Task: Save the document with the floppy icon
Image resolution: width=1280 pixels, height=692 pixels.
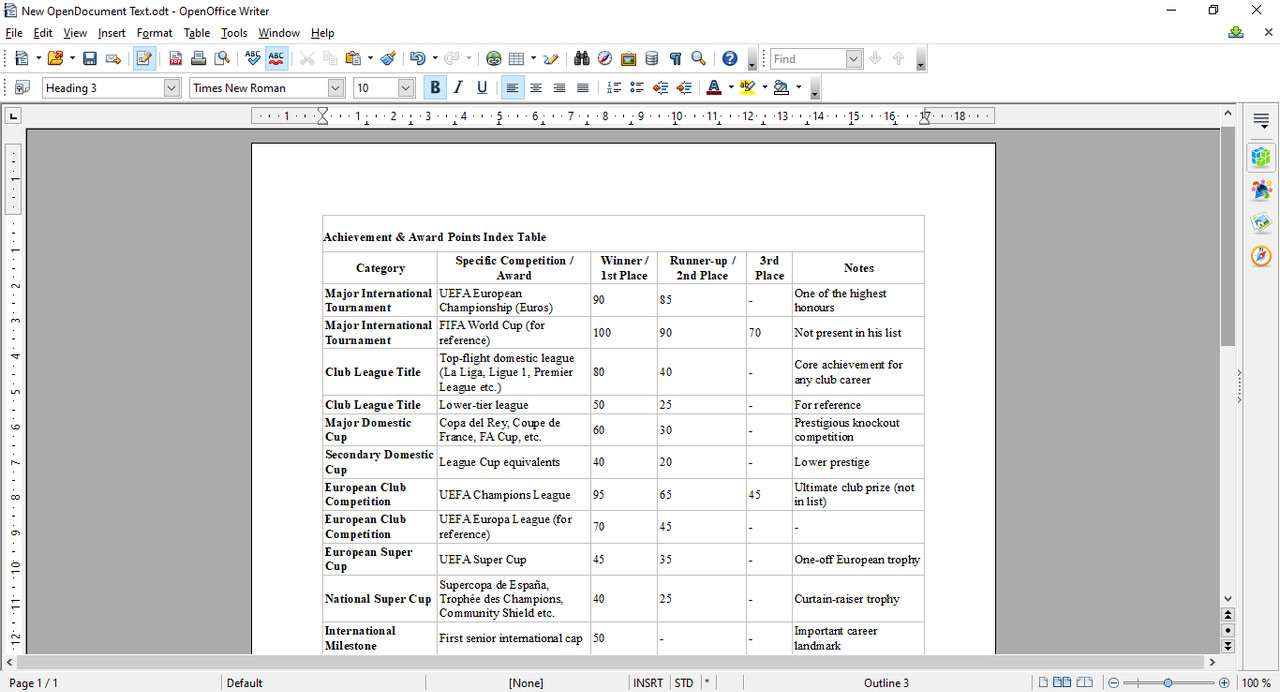Action: coord(90,59)
